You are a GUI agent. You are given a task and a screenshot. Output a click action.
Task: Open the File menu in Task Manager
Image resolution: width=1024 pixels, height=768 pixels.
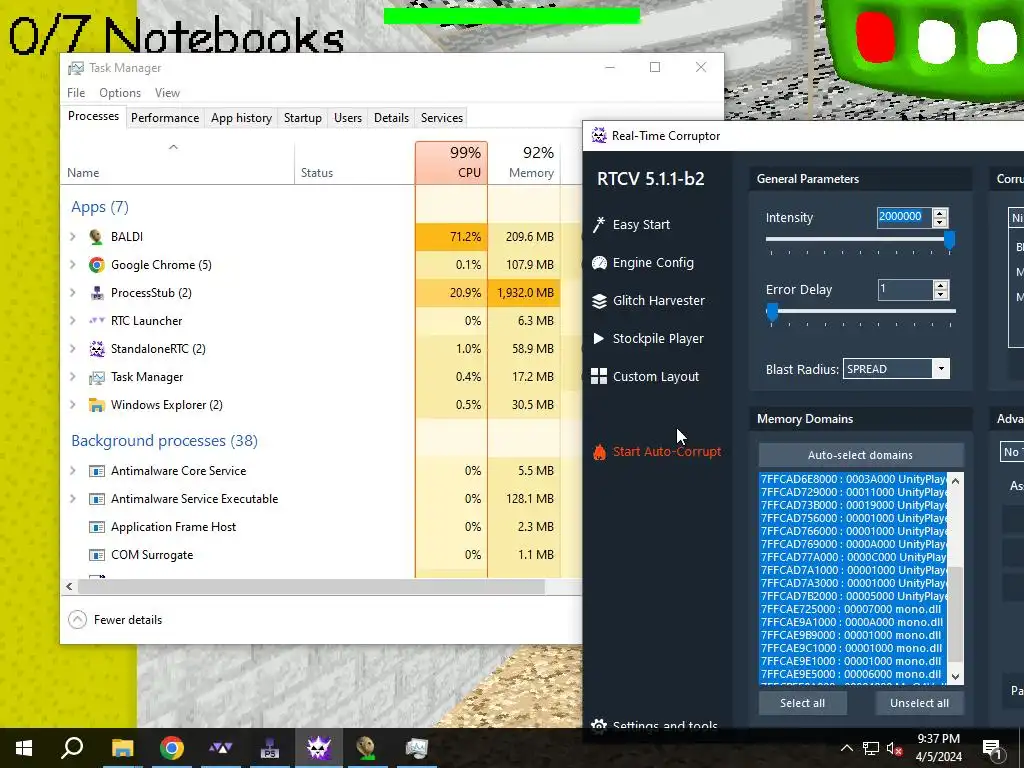tap(76, 93)
